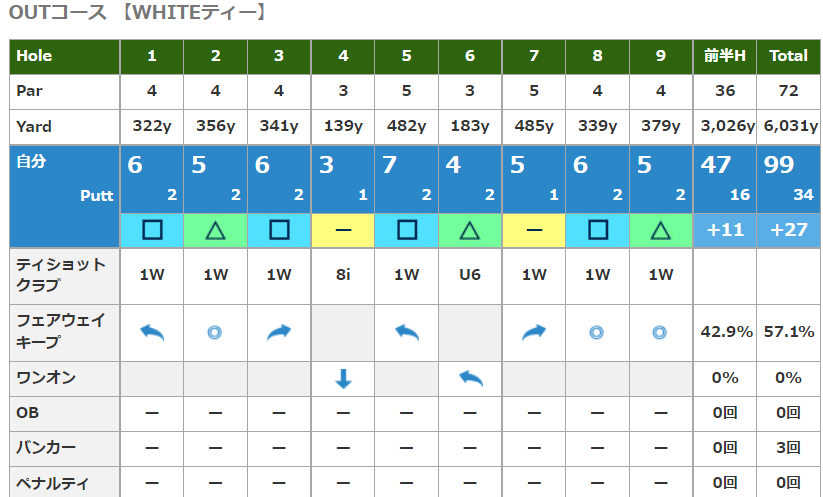Click hole 1 double-bogey square symbol
Viewport: 823px width, 497px height.
(152, 230)
